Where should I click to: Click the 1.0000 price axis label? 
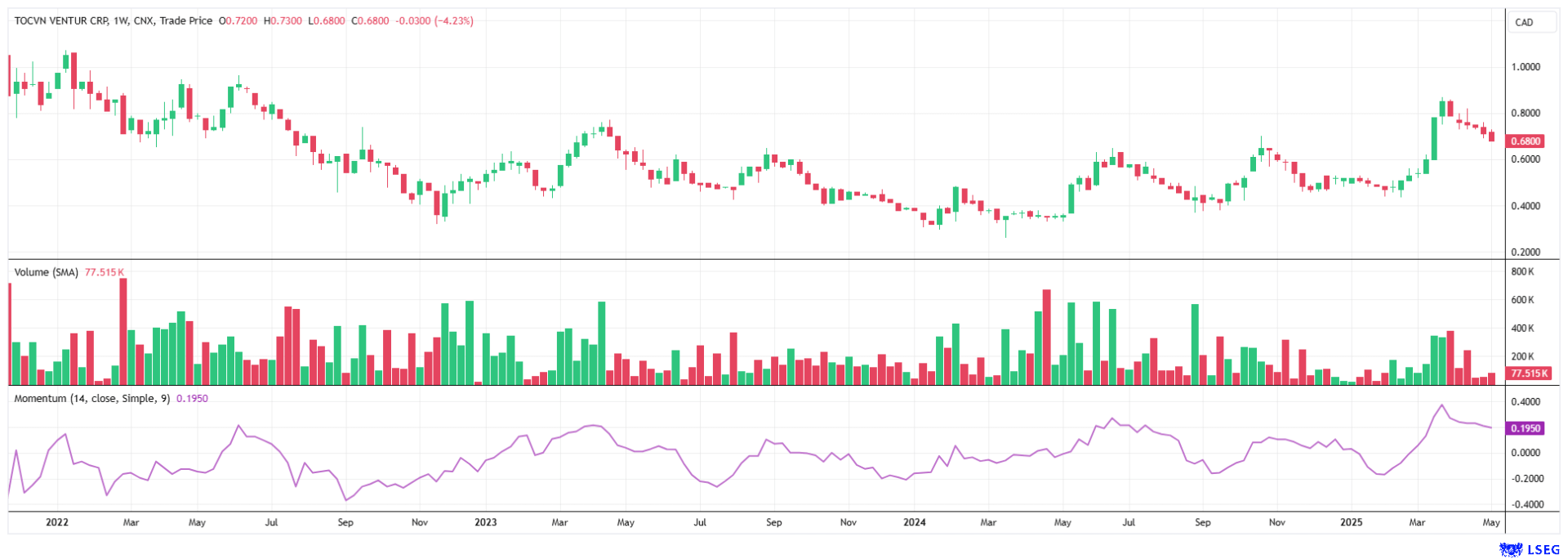click(1525, 67)
